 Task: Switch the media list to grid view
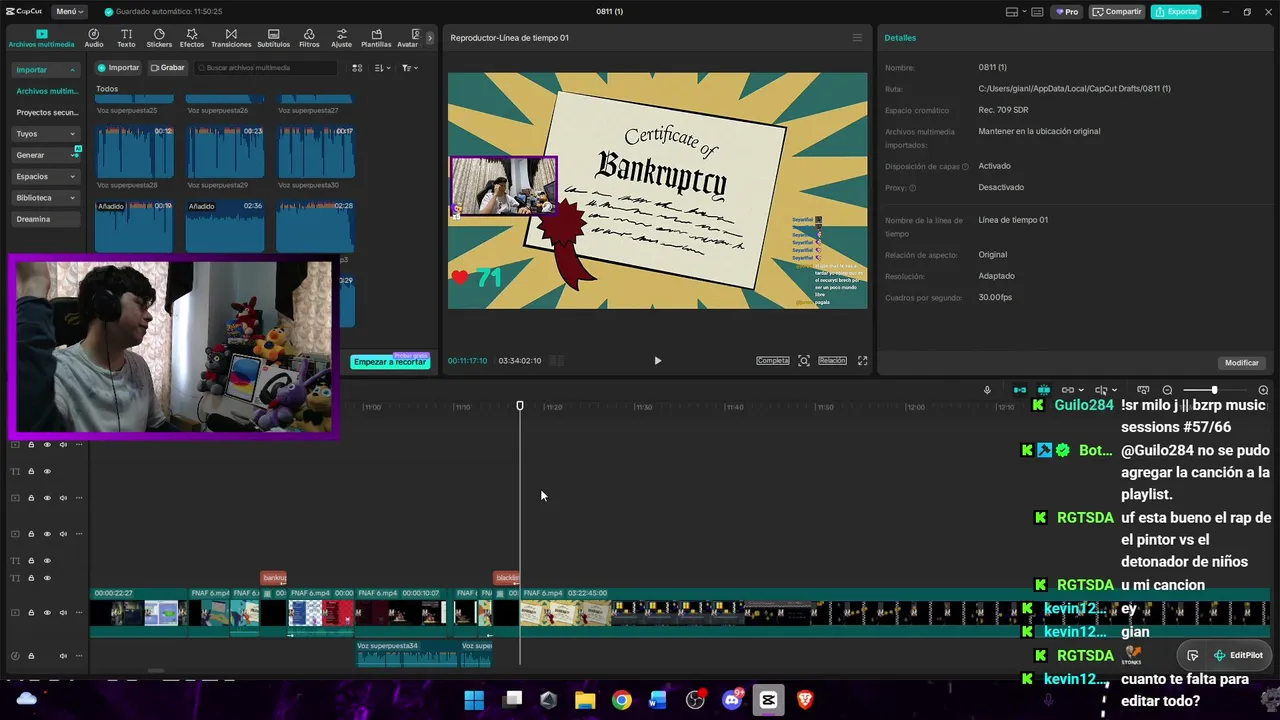click(x=357, y=68)
